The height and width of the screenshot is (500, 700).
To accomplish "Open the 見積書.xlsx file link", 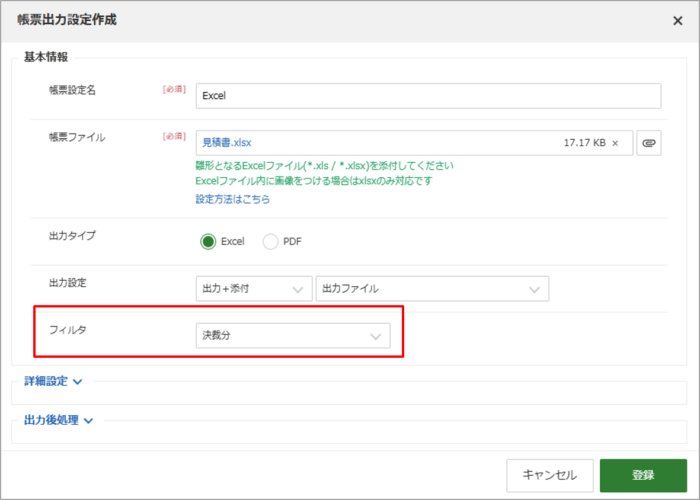I will [227, 143].
